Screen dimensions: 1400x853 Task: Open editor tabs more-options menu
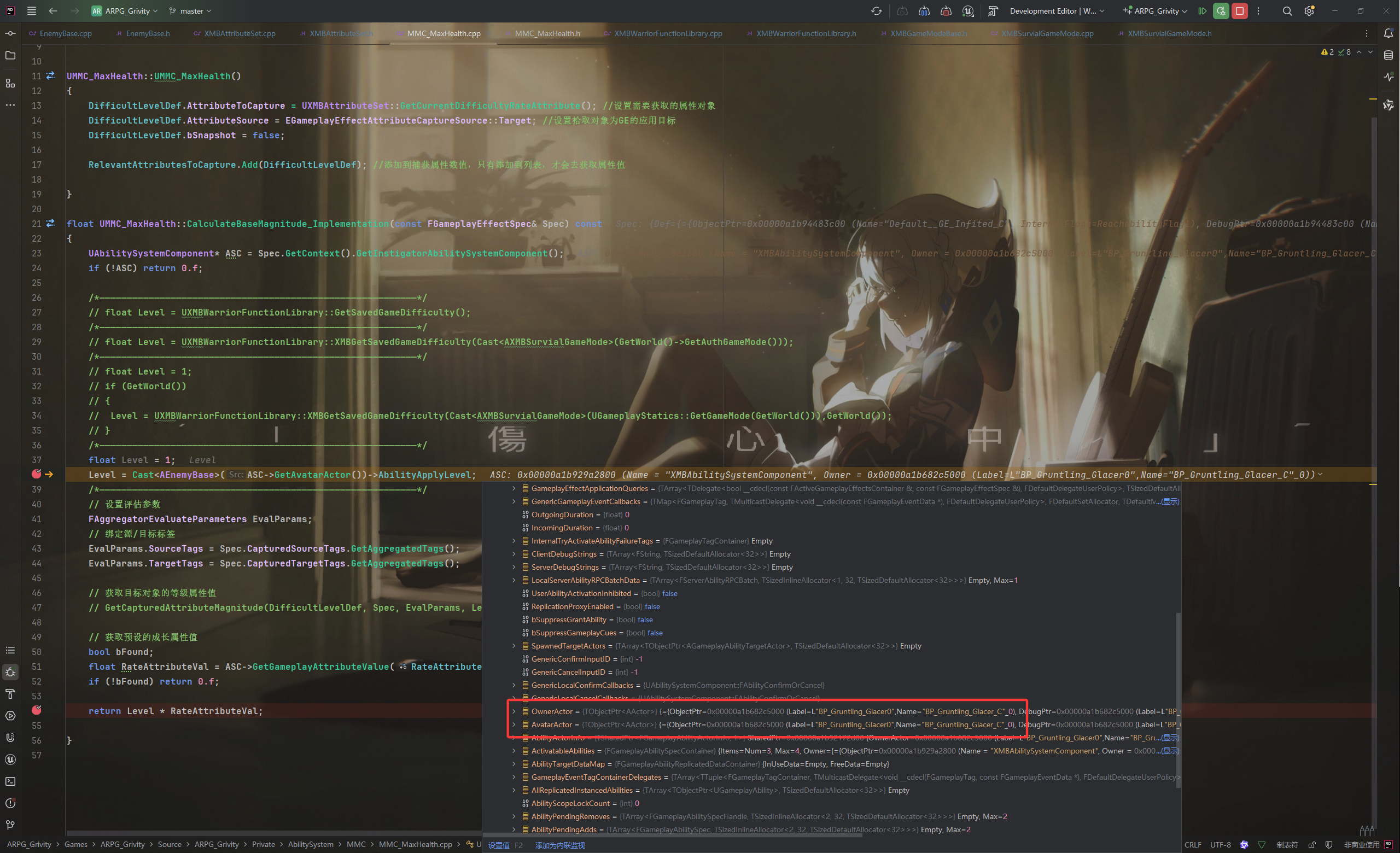(1367, 33)
